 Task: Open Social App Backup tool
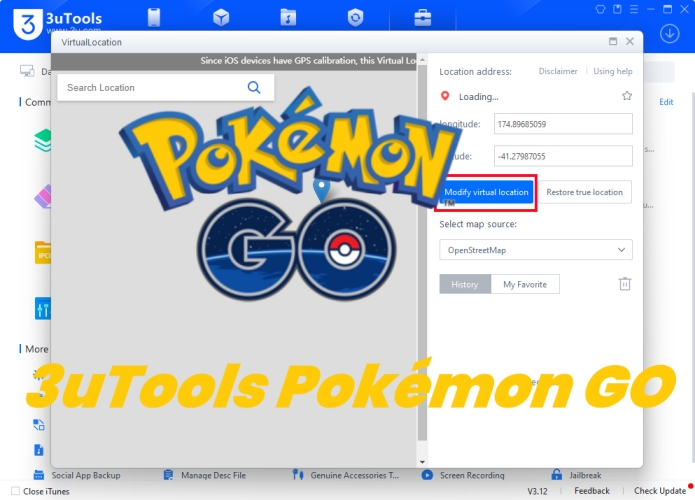[x=77, y=475]
